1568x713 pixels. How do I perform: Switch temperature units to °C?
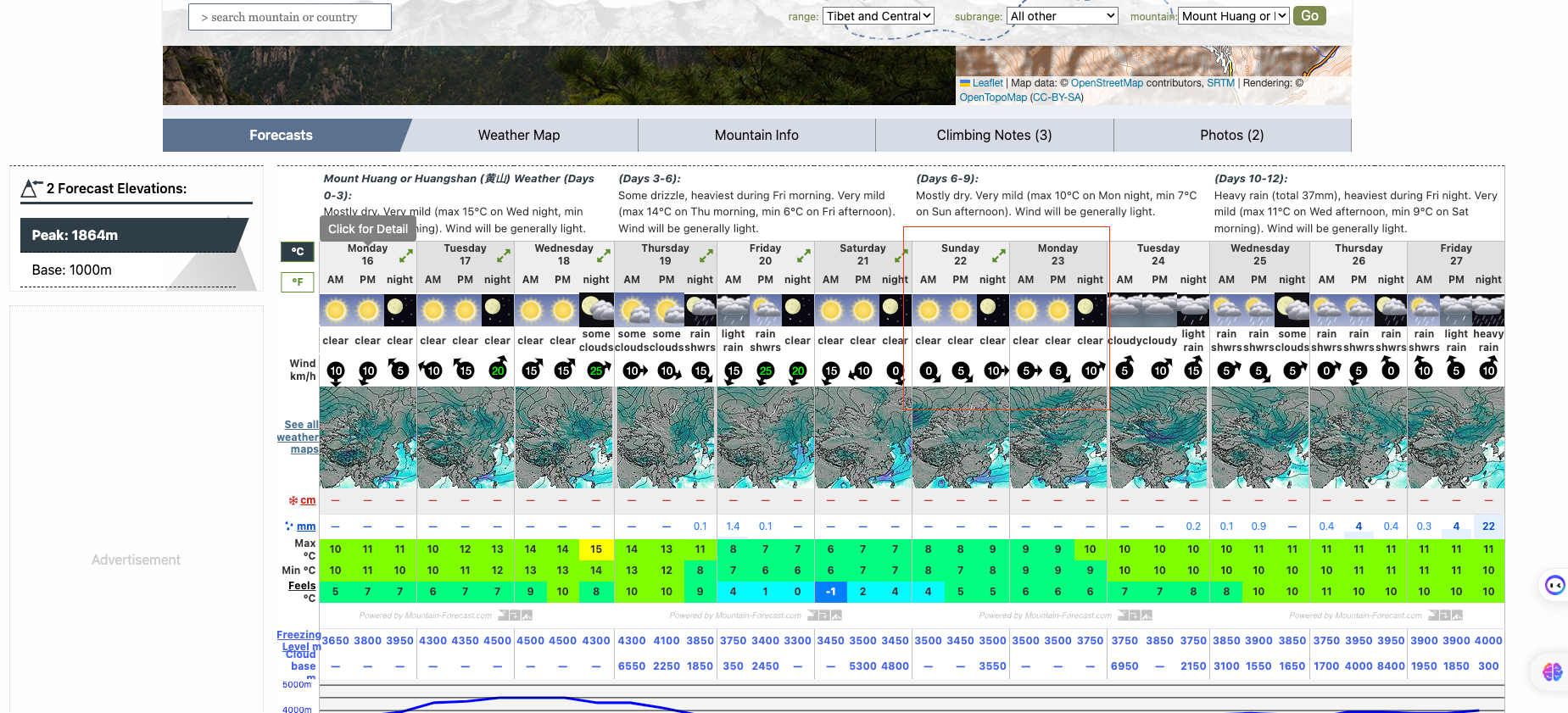(x=298, y=251)
